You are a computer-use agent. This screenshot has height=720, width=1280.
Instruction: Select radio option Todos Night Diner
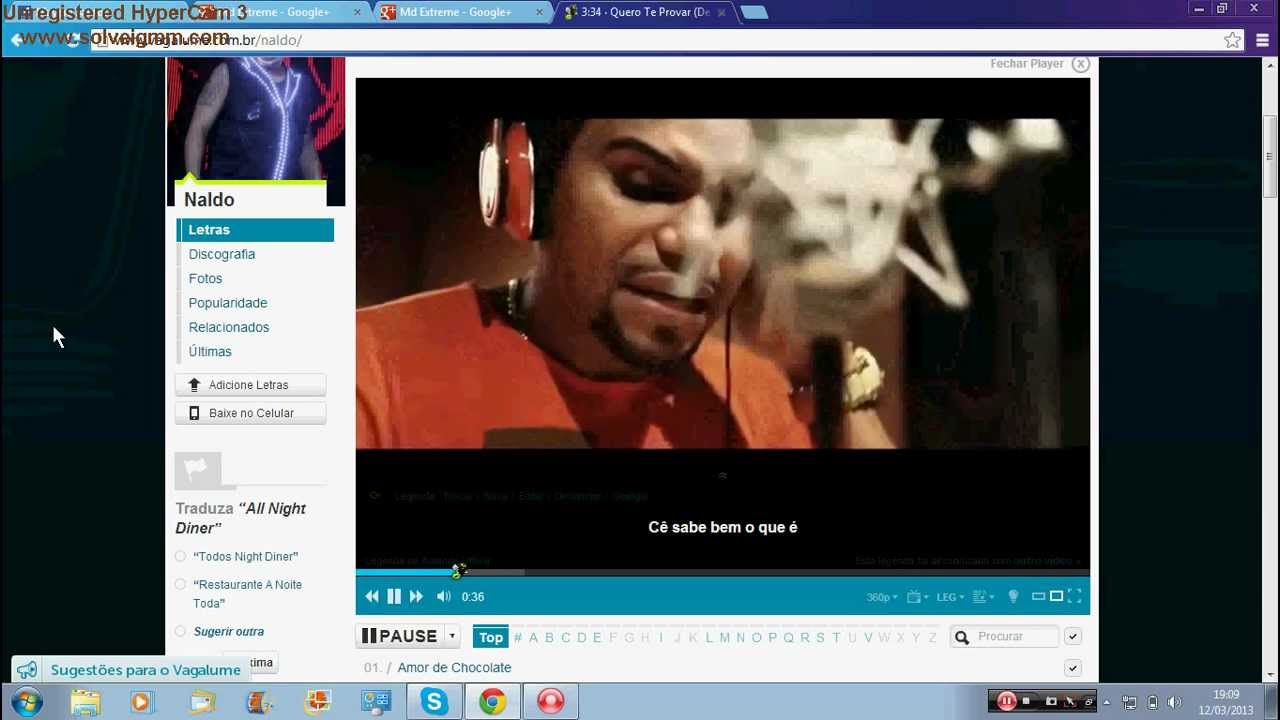coord(180,557)
